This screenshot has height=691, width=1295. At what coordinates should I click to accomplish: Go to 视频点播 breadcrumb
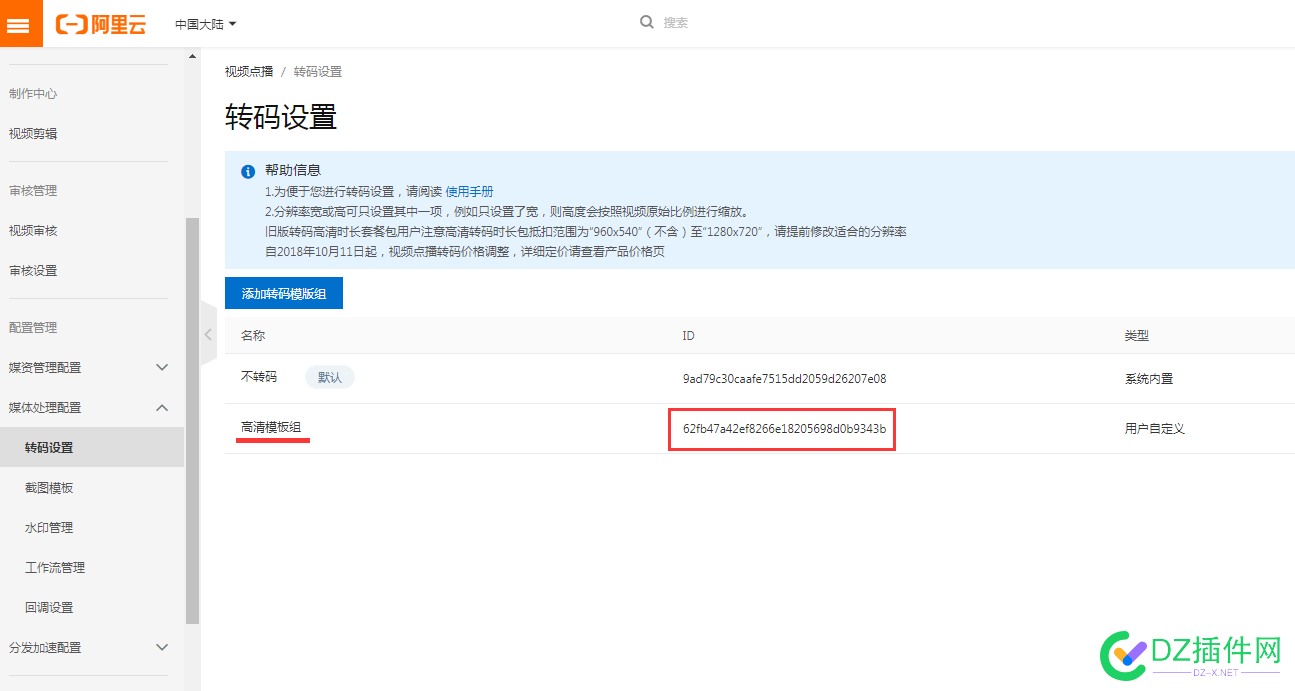pyautogui.click(x=249, y=72)
